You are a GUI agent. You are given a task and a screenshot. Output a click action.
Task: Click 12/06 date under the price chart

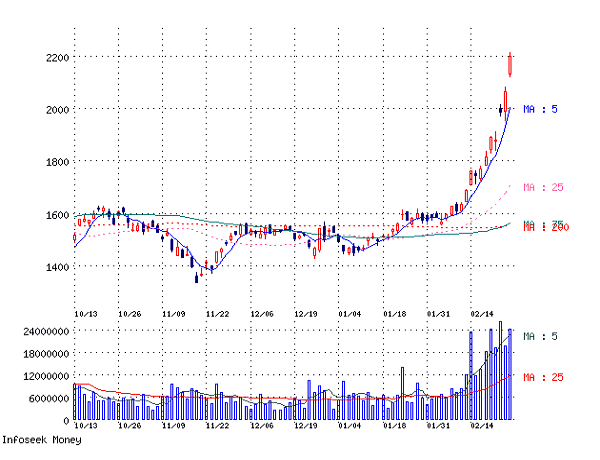(262, 314)
